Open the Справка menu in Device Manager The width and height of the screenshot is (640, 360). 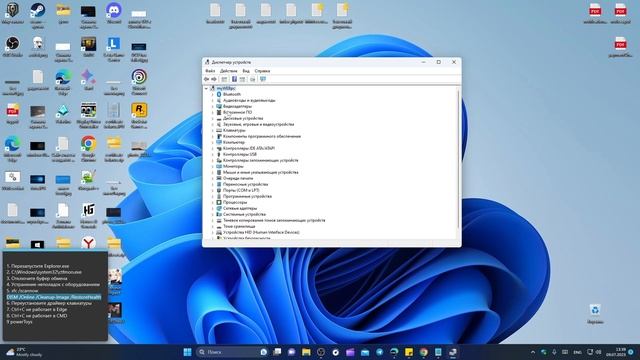coord(262,71)
